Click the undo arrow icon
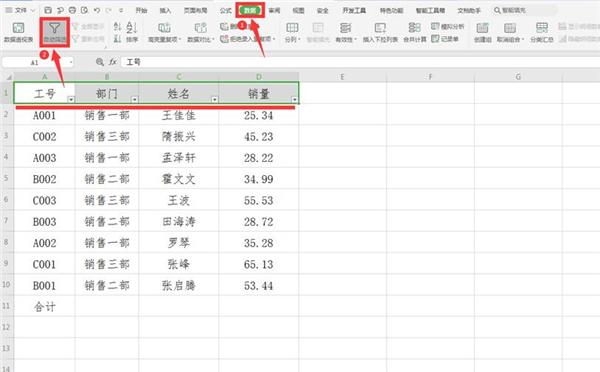Screen dimensions: 600x372 click(x=97, y=10)
